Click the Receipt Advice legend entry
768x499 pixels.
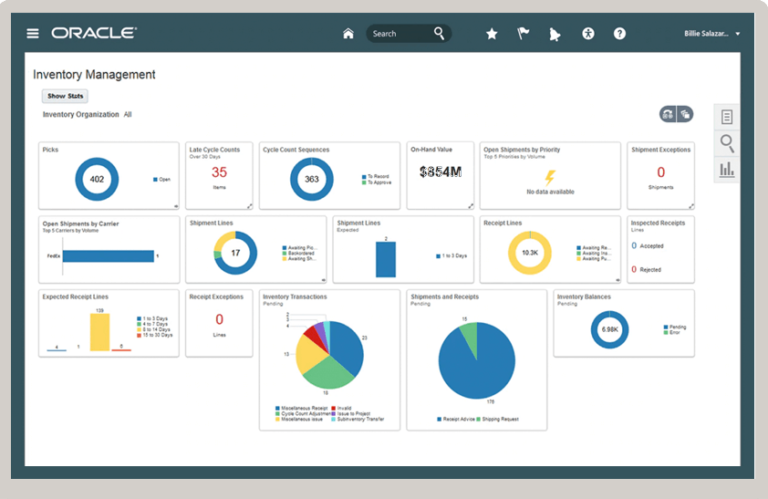(456, 419)
